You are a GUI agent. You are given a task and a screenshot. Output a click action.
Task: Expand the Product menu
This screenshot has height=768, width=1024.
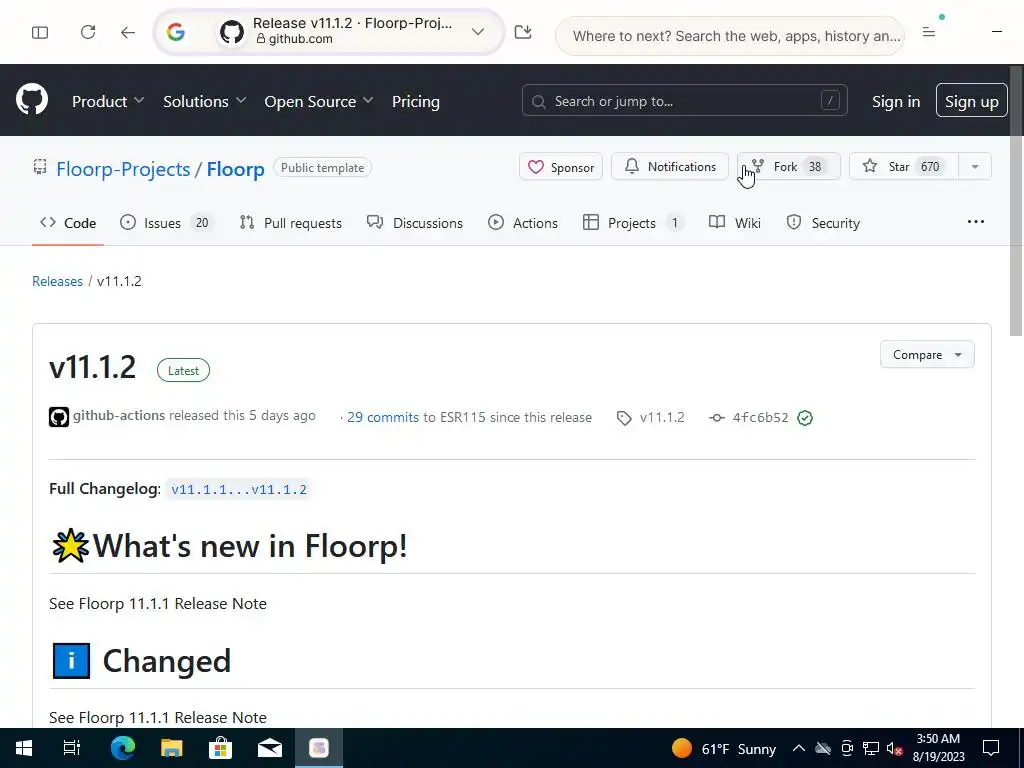coord(108,101)
